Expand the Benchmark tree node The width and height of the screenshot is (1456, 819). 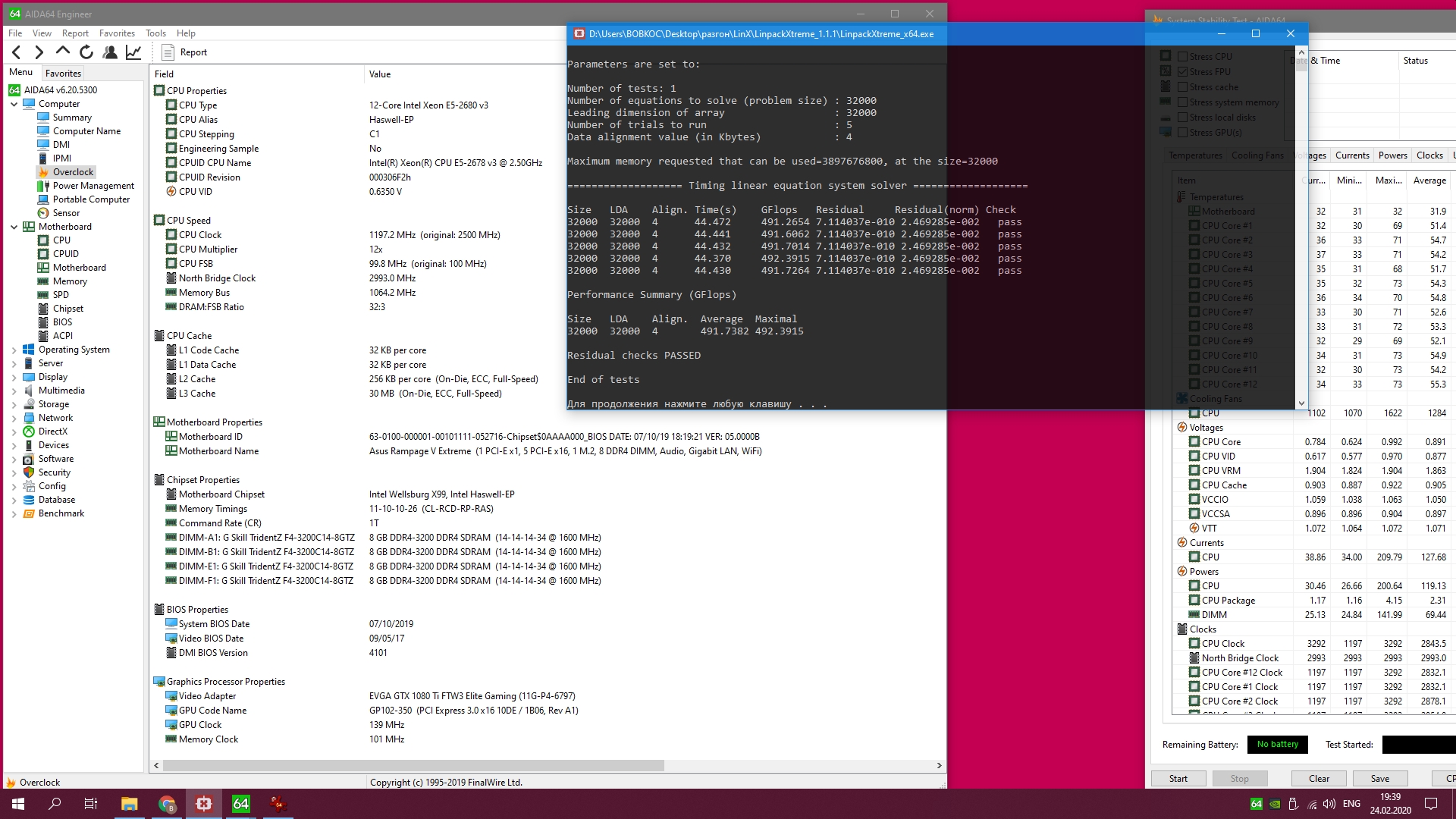point(14,513)
